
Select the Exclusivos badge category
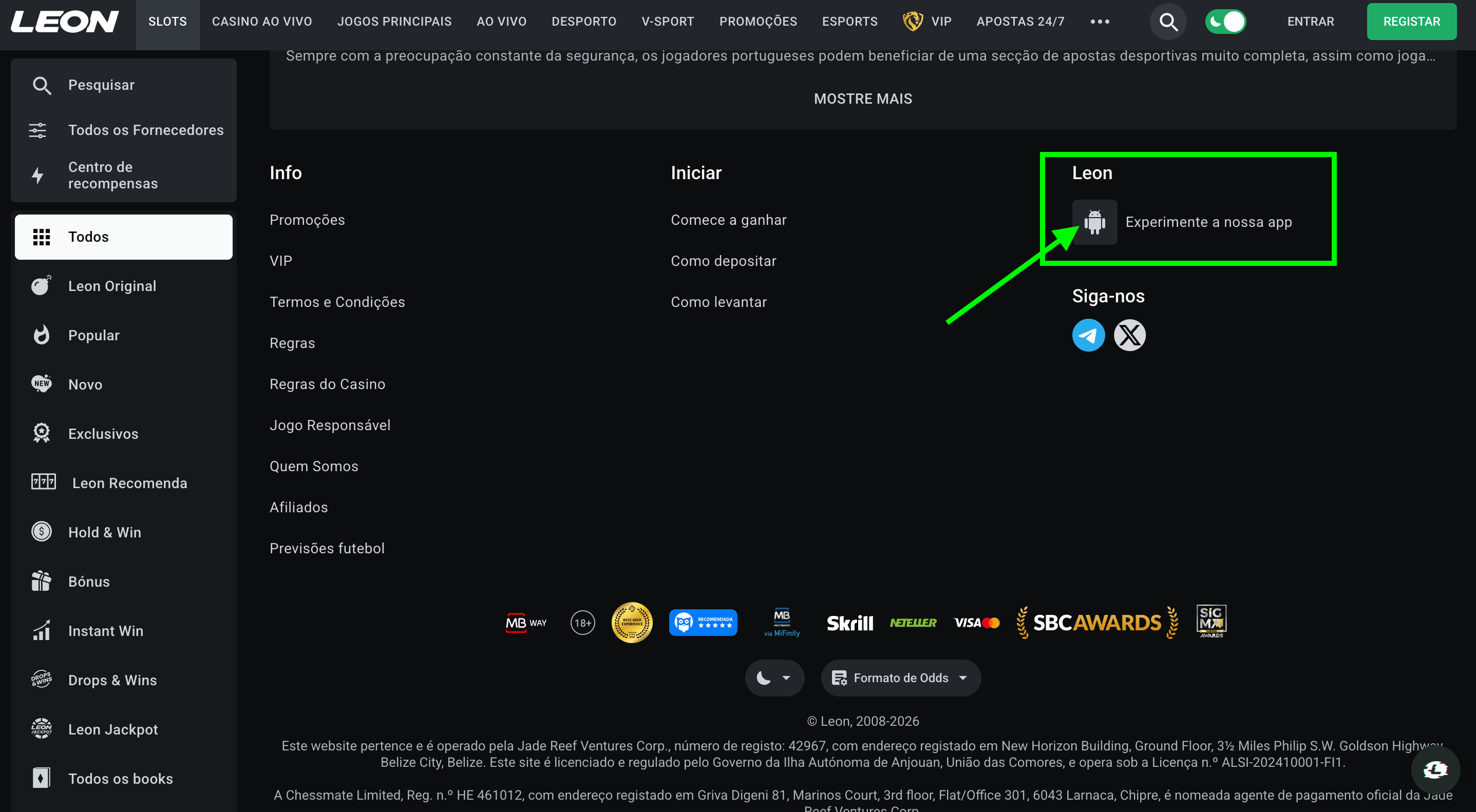pyautogui.click(x=123, y=434)
